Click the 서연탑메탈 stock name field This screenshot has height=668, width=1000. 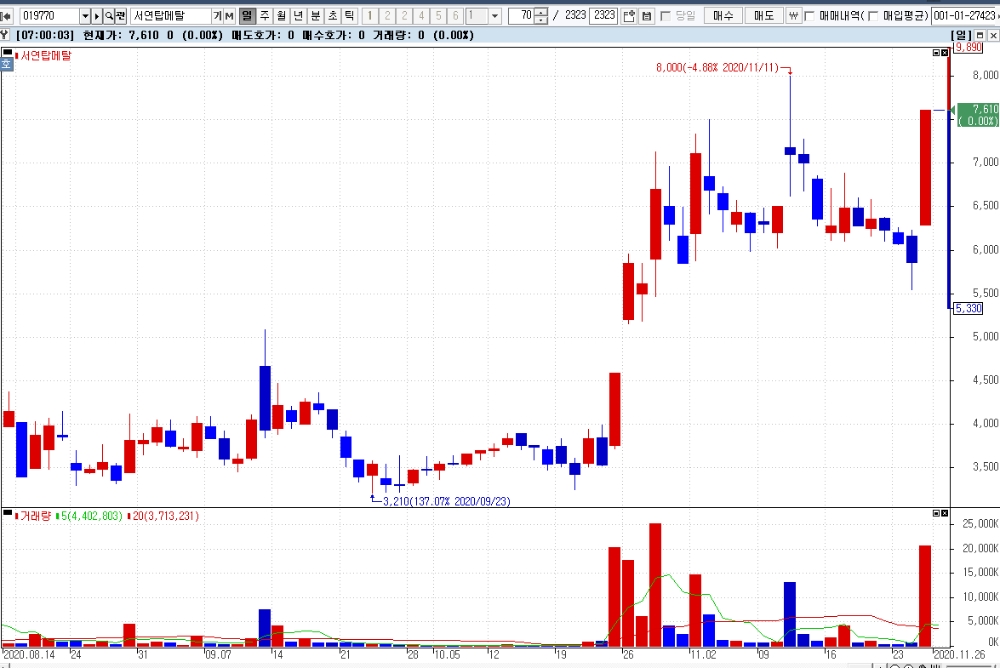171,16
